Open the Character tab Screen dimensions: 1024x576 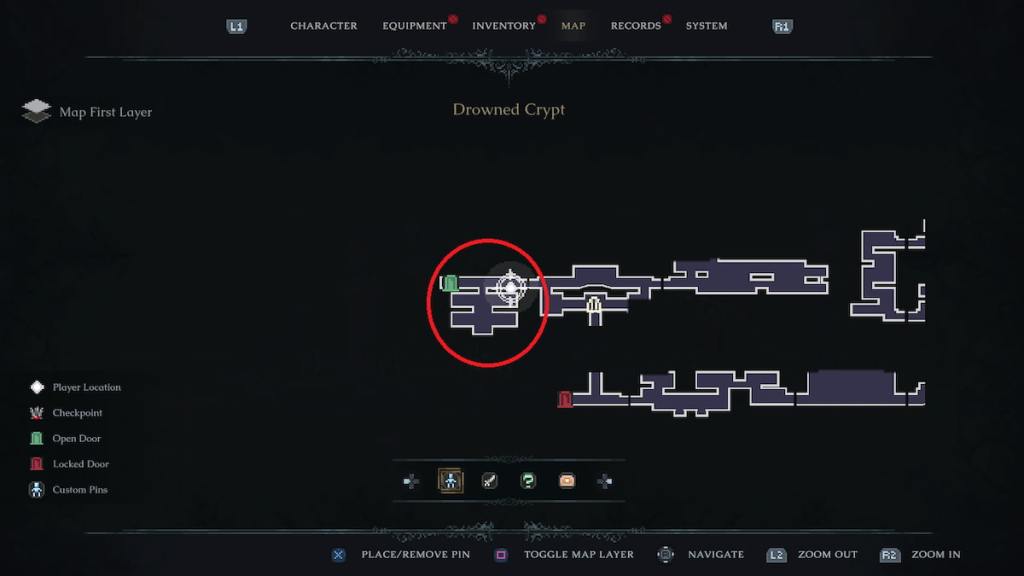tap(324, 25)
